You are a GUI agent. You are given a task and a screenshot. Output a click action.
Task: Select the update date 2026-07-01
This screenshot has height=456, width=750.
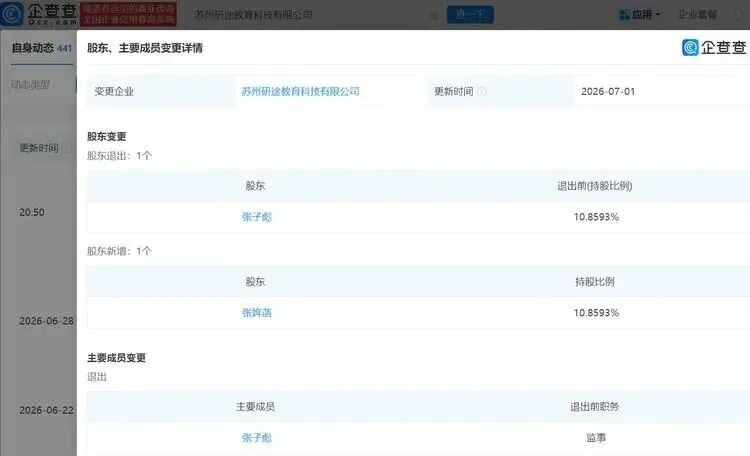pyautogui.click(x=608, y=91)
